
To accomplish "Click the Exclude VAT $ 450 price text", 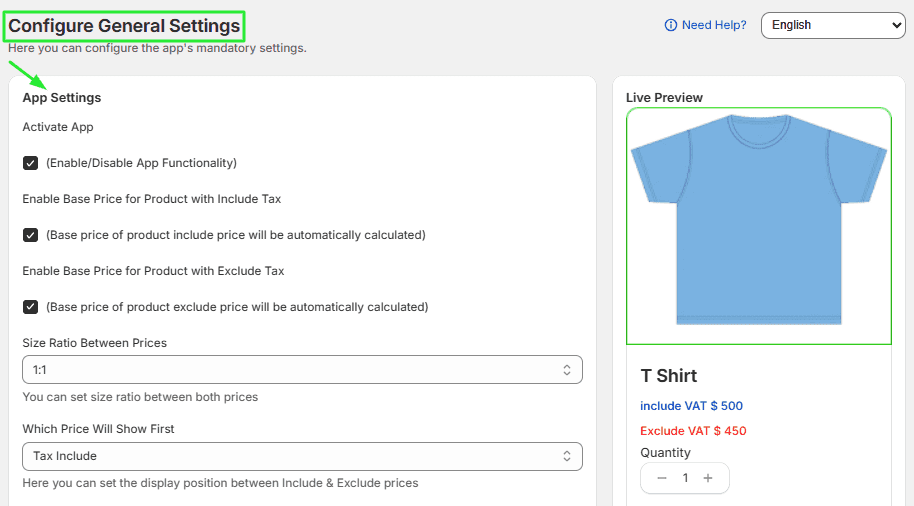I will [693, 431].
